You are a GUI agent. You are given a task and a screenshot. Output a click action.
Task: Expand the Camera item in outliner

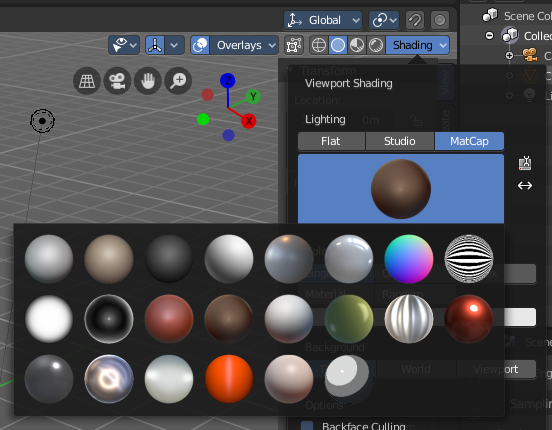(509, 56)
